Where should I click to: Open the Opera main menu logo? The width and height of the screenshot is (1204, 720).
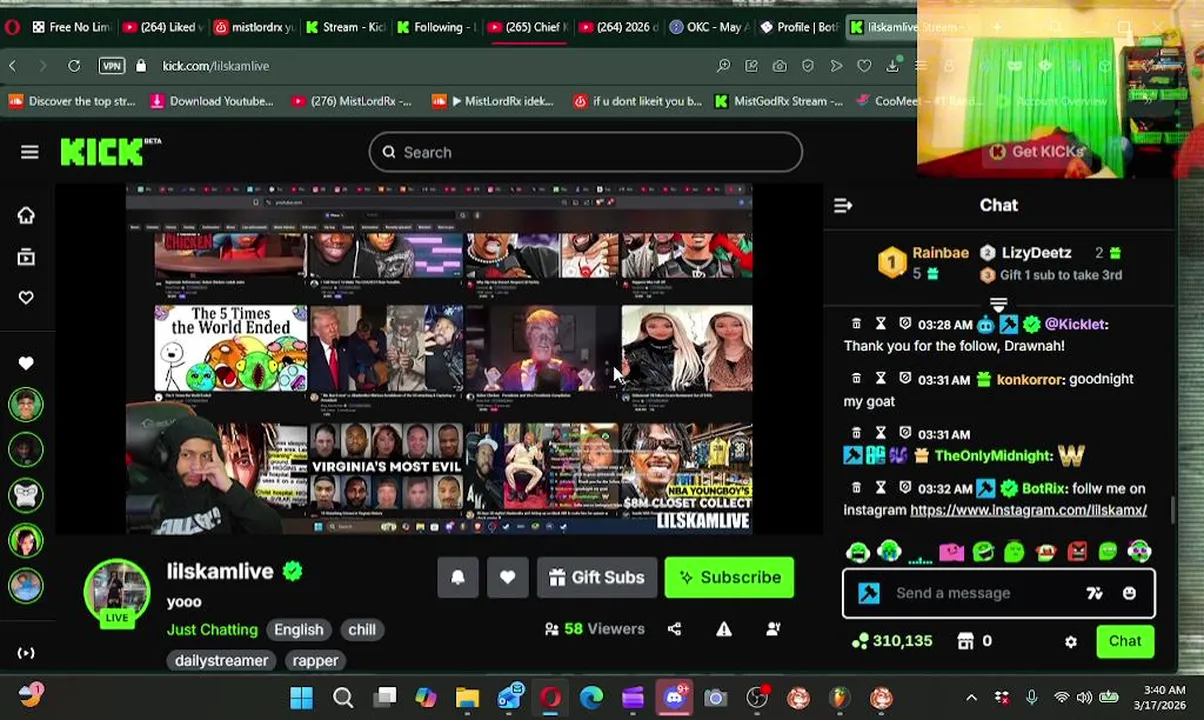coord(12,27)
